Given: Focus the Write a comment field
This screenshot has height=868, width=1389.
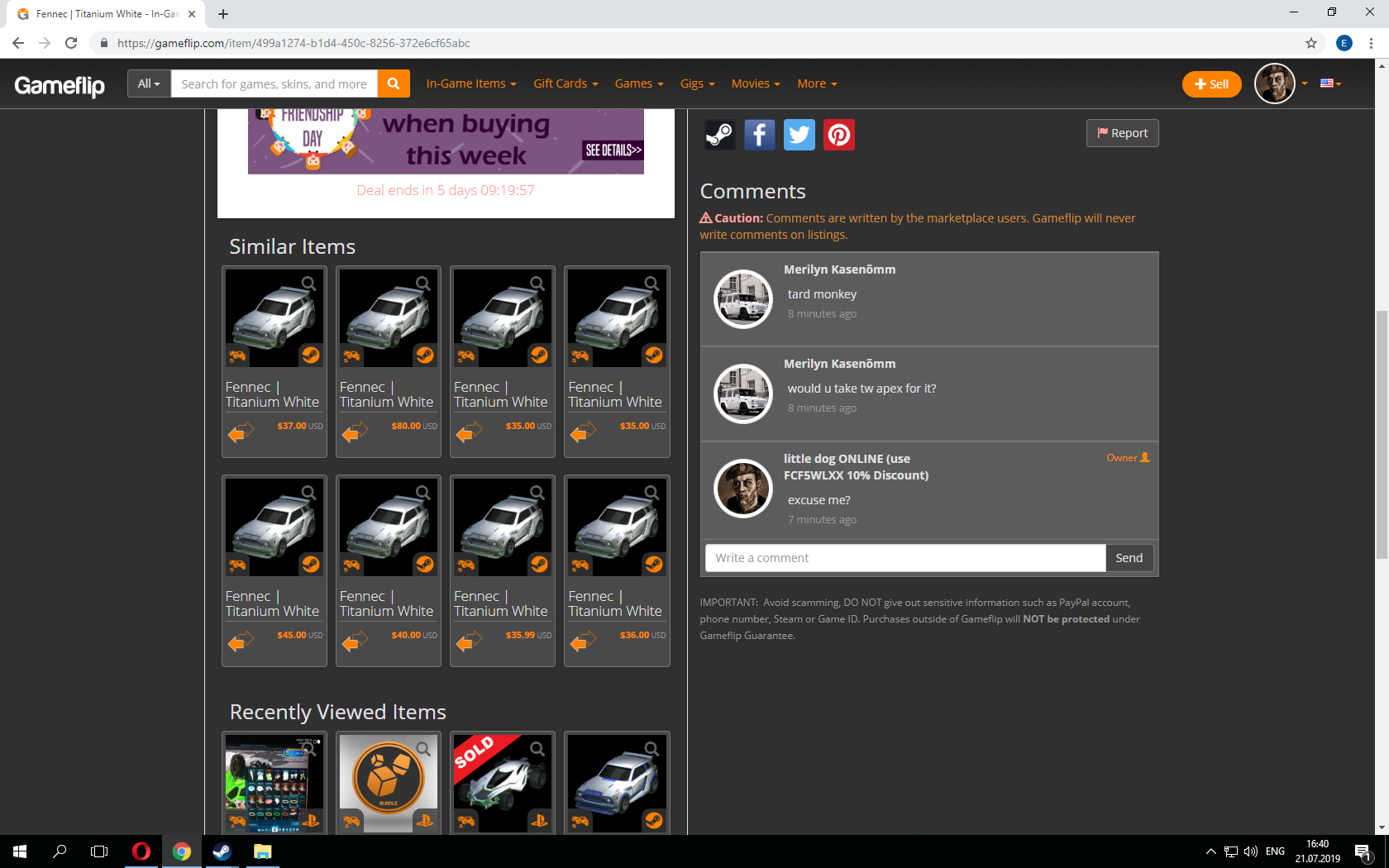Looking at the screenshot, I should coord(905,558).
